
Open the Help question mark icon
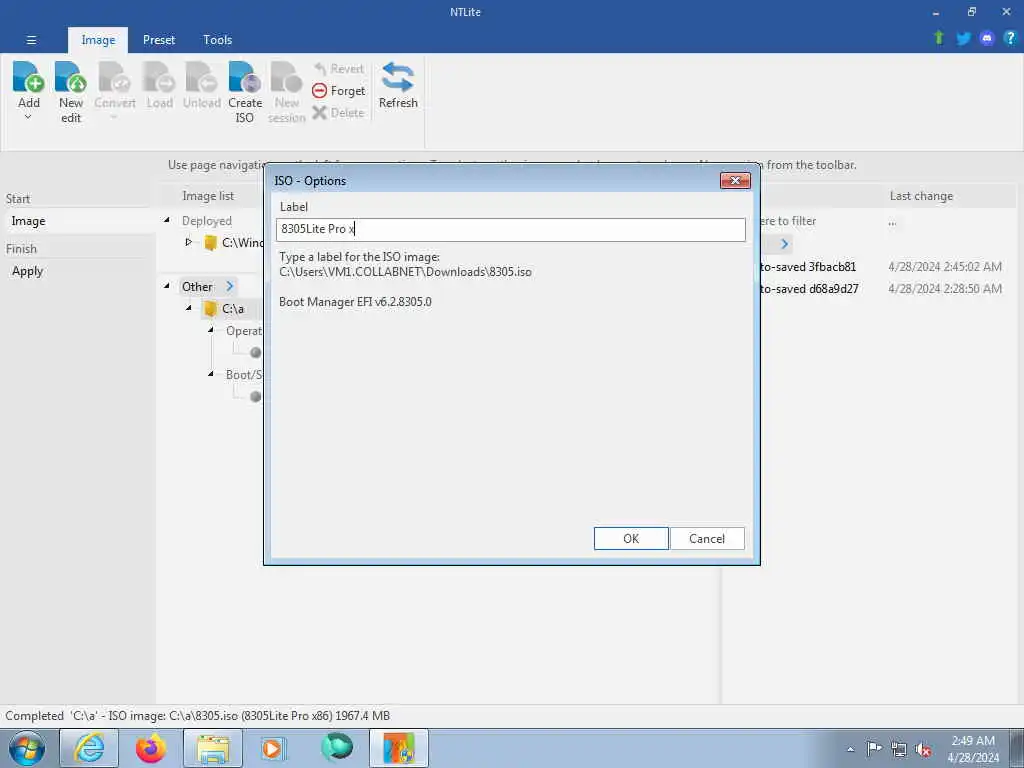[1010, 38]
